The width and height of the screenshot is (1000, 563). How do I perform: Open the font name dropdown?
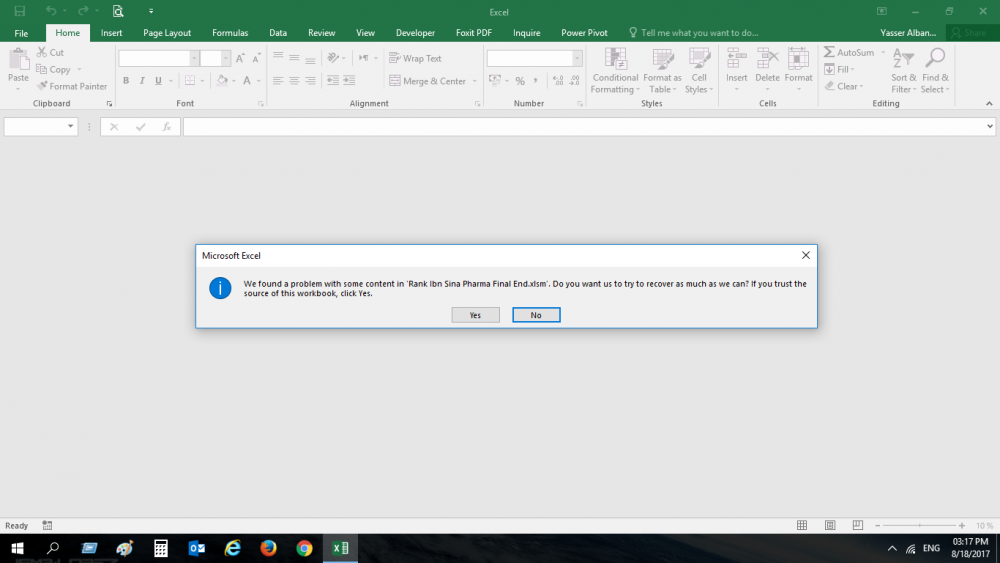pyautogui.click(x=194, y=58)
